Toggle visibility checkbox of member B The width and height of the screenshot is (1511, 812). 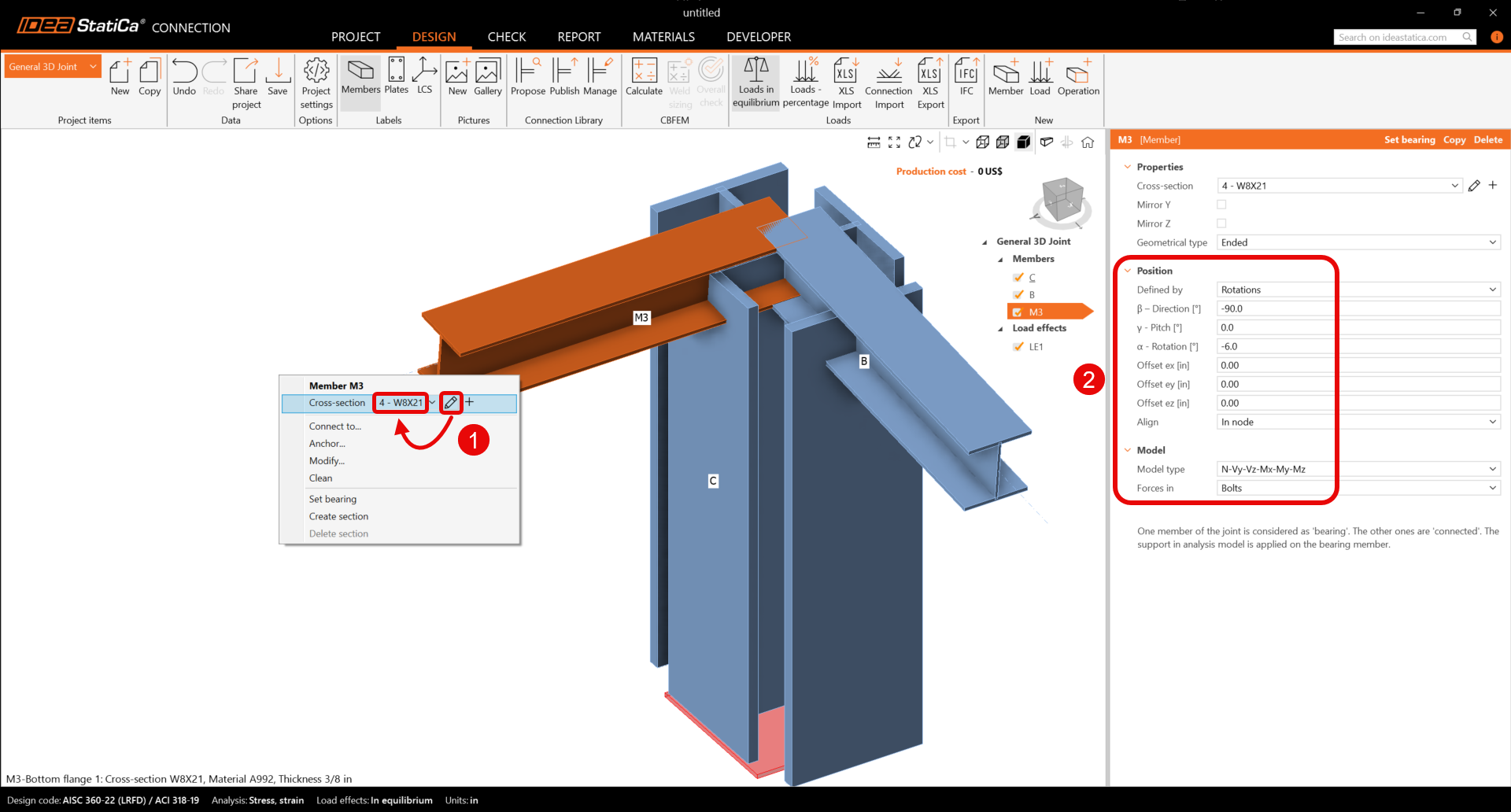coord(1018,294)
